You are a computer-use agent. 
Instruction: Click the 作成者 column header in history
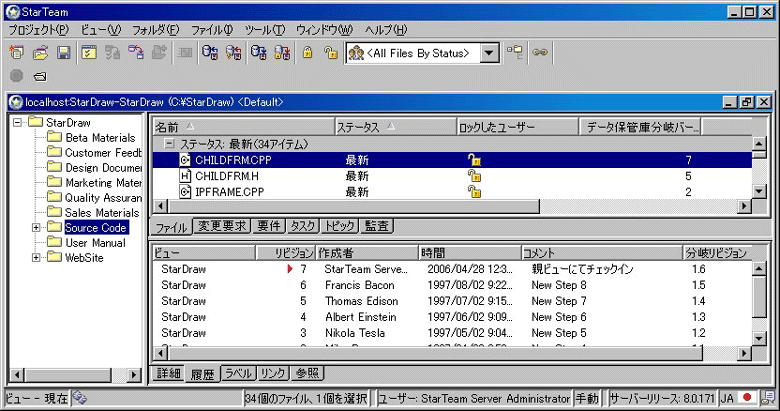pos(367,253)
